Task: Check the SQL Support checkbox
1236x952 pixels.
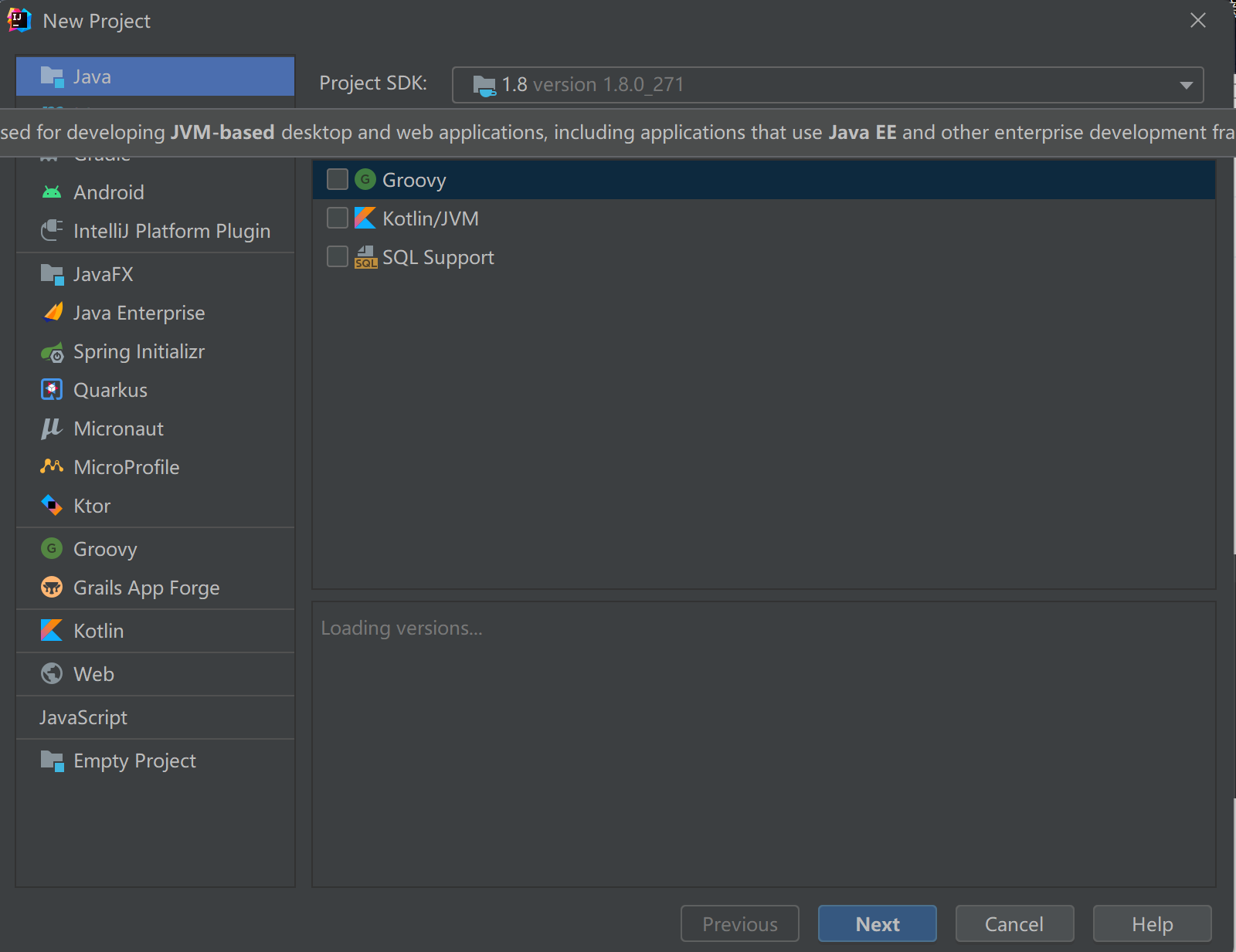Action: 338,257
